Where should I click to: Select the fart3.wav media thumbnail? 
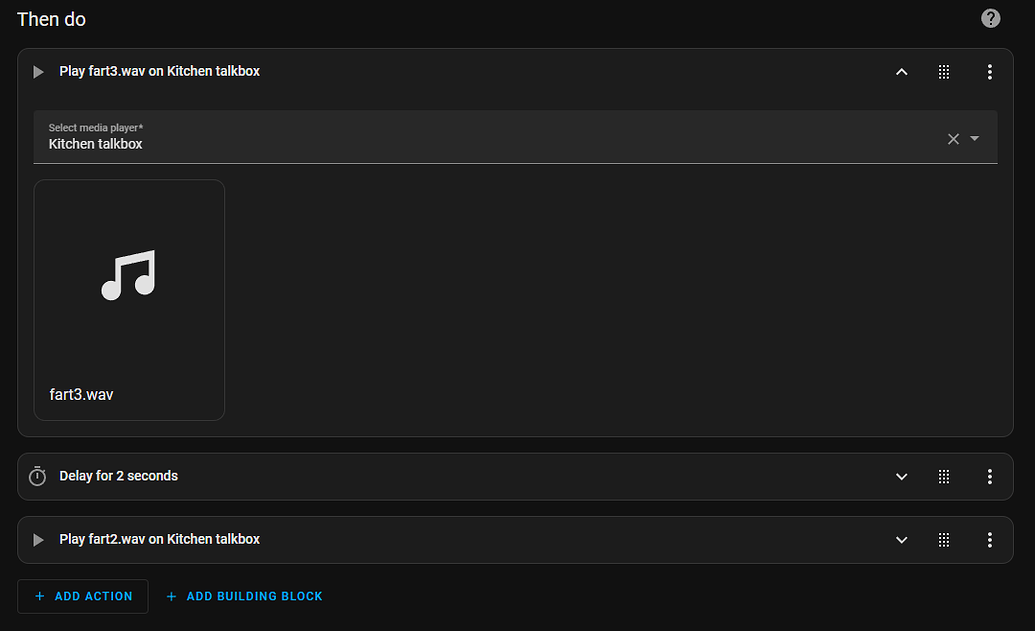coord(129,300)
